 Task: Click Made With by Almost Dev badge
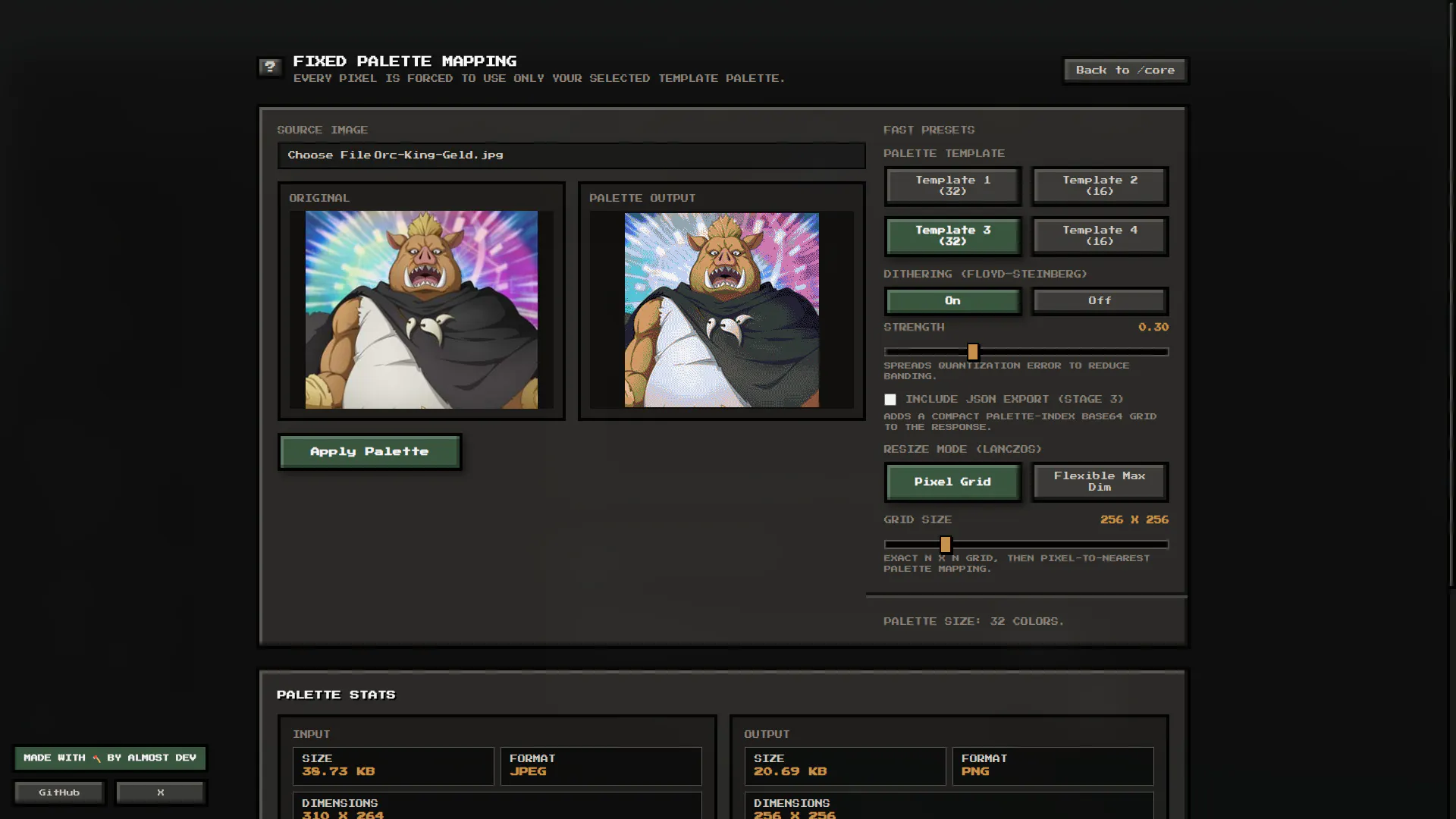[x=110, y=758]
